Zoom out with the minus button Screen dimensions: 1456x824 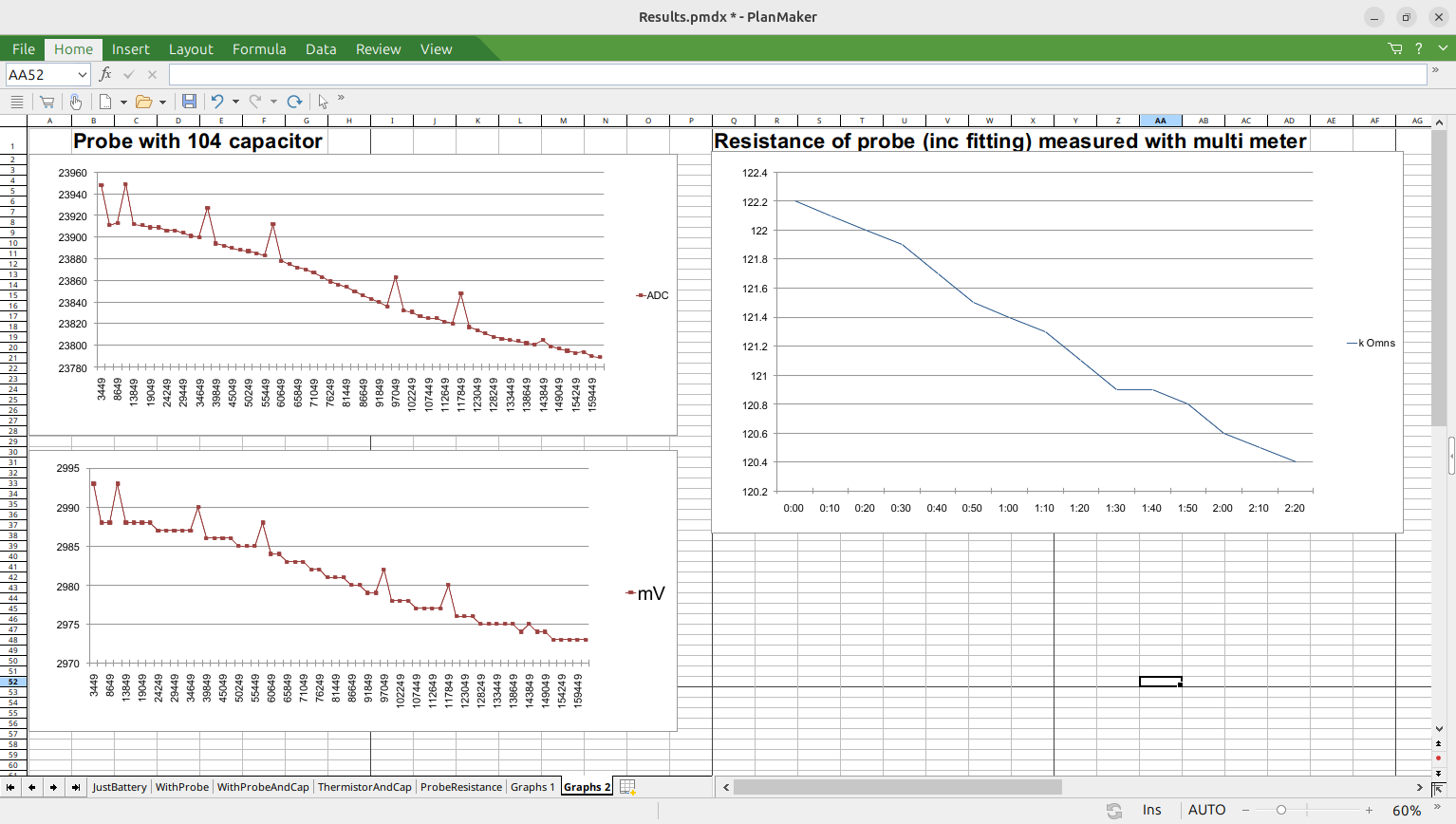pyautogui.click(x=1246, y=810)
